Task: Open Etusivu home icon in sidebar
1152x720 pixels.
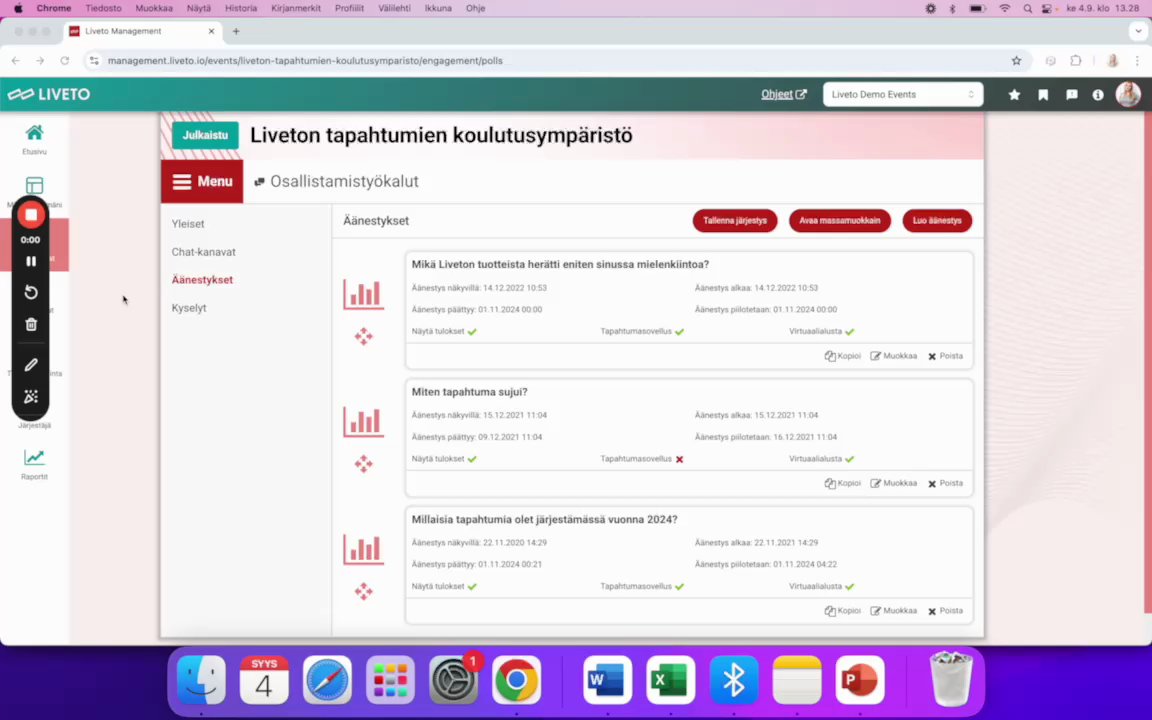Action: [x=34, y=133]
